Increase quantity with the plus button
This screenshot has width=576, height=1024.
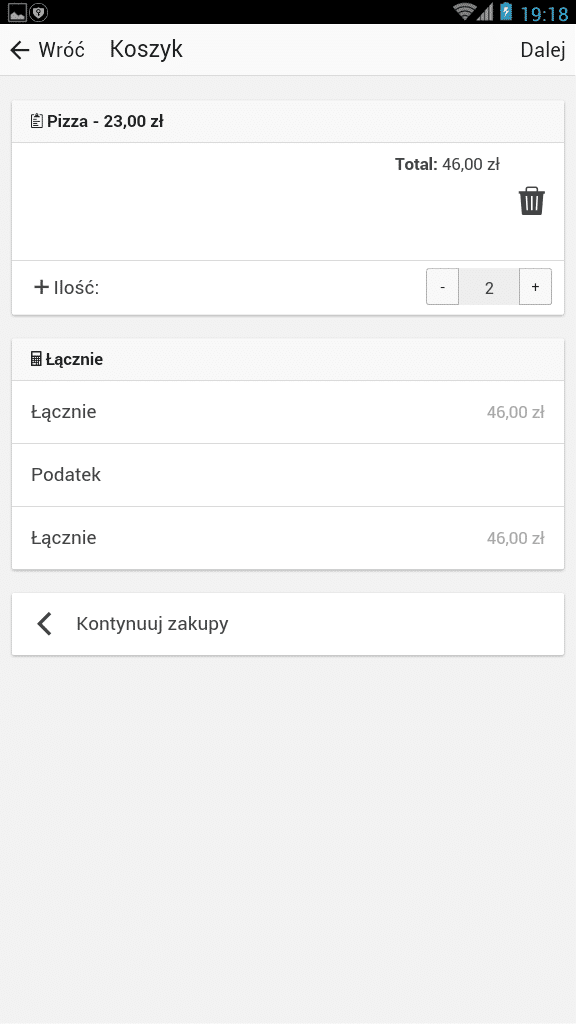click(536, 287)
